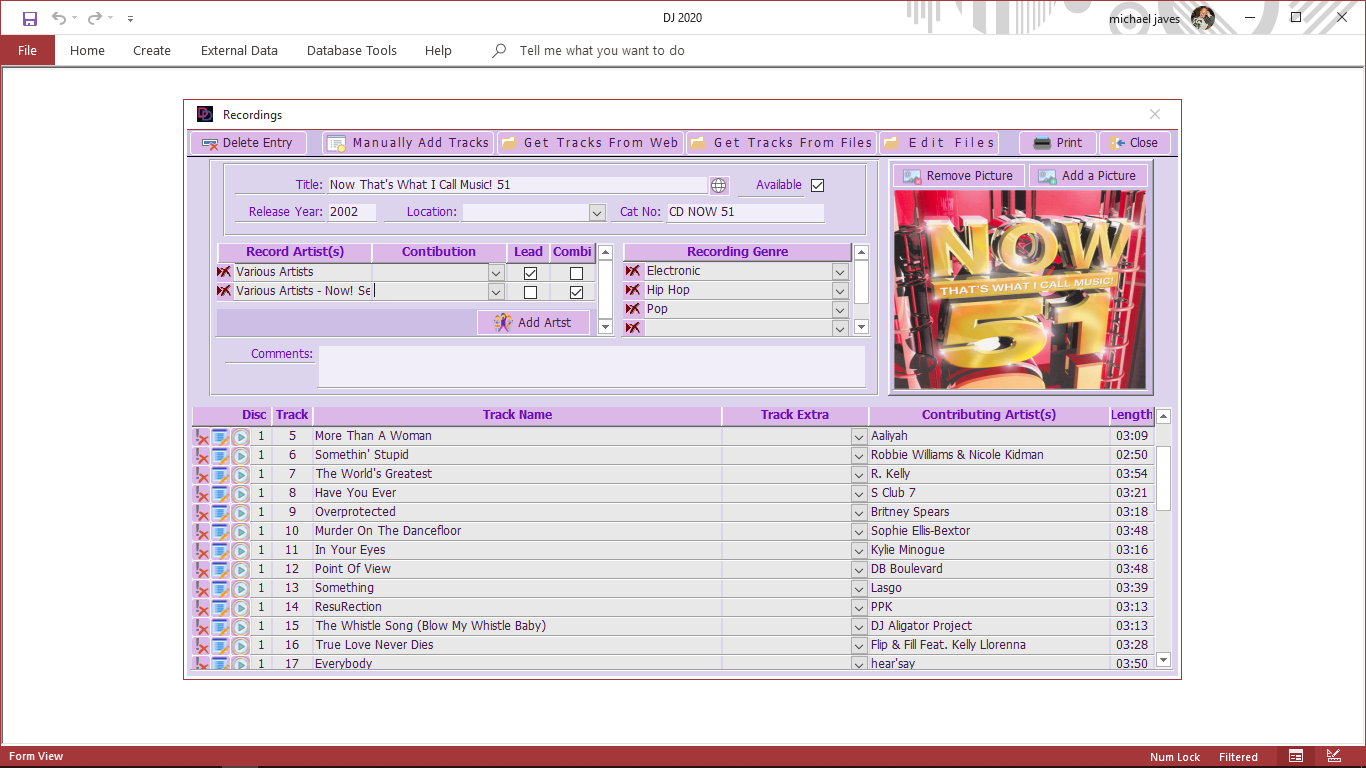The width and height of the screenshot is (1366, 768).
Task: Save the database with the floppy icon
Action: 30,18
